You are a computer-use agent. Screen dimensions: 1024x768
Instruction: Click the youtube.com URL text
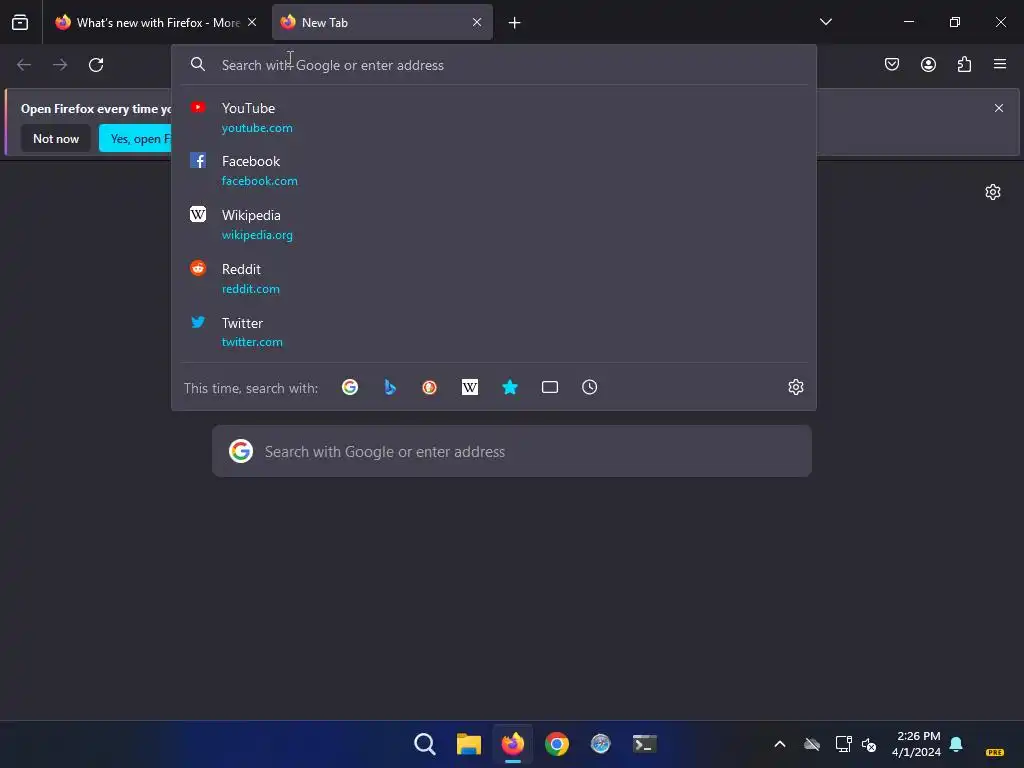257,128
